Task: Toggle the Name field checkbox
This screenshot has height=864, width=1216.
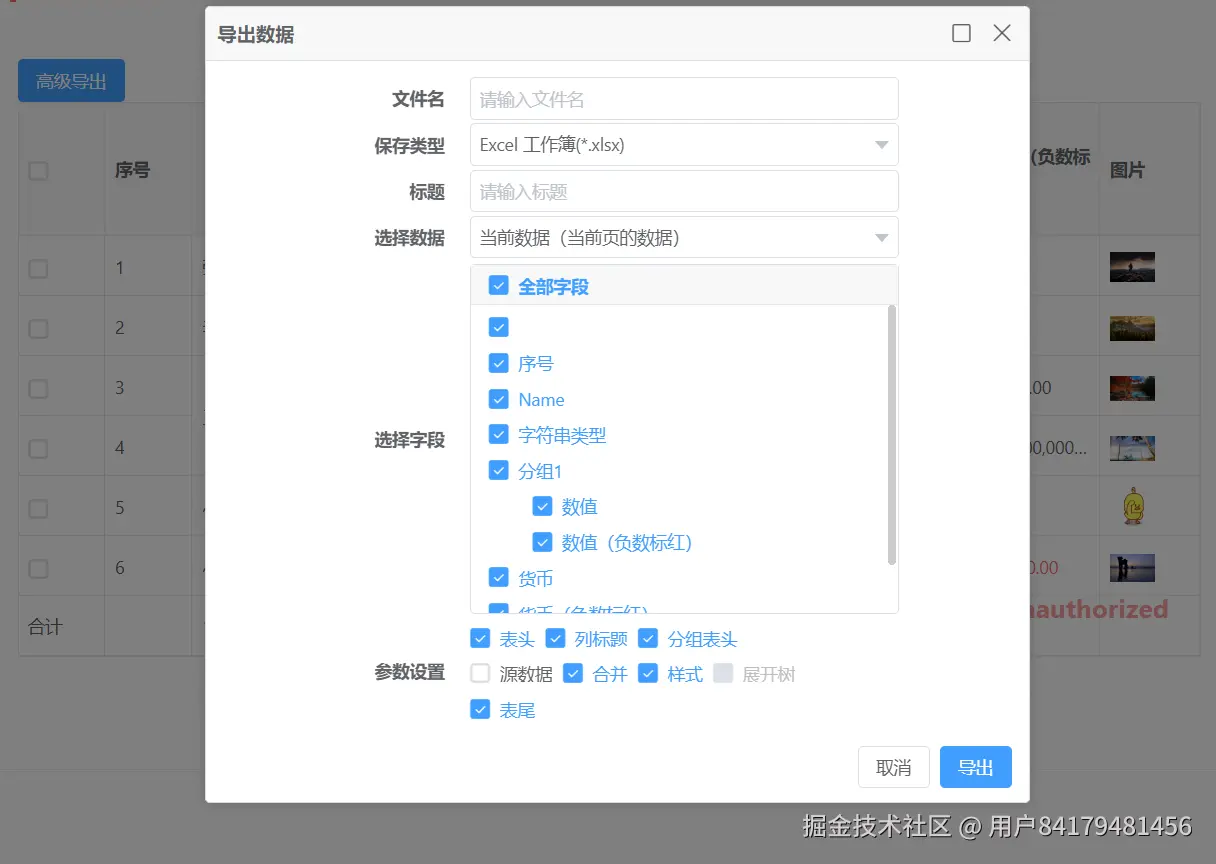Action: coord(498,399)
